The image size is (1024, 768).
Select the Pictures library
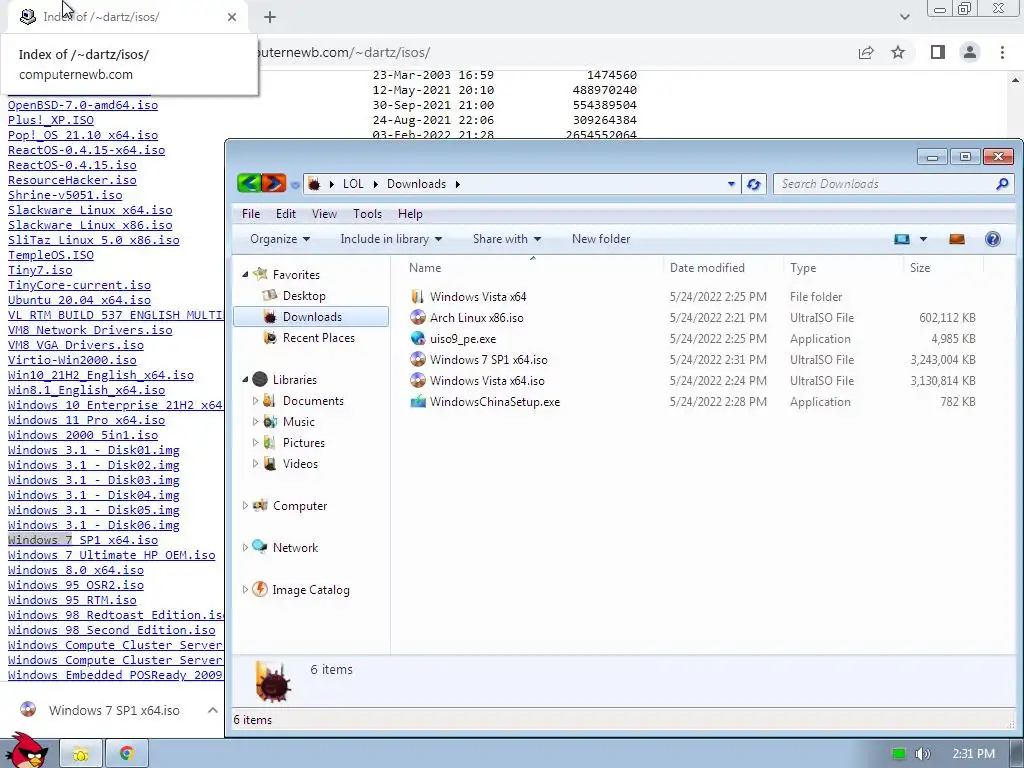point(304,443)
